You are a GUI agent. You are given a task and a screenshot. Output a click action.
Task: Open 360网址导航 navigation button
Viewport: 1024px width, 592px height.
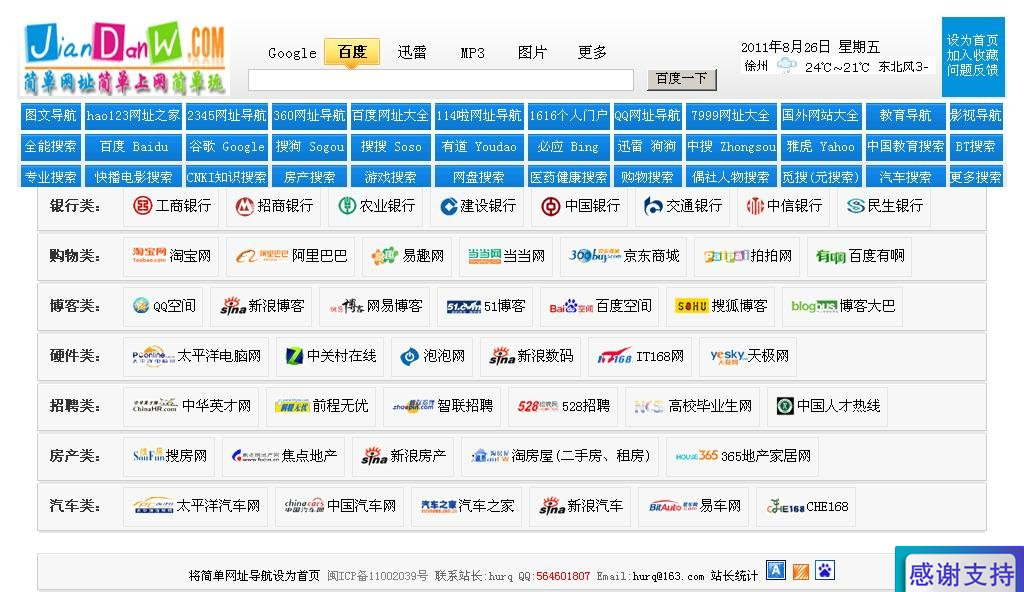click(x=310, y=116)
